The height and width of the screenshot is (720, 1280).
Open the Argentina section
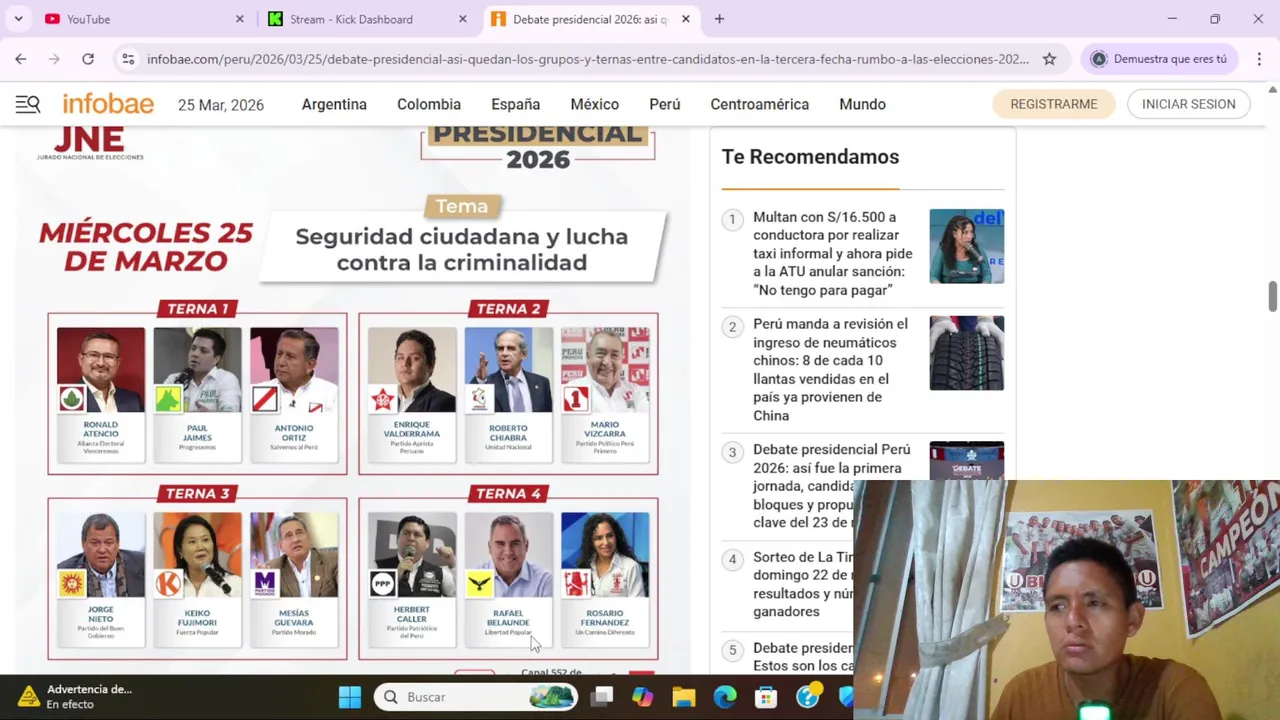pos(334,104)
